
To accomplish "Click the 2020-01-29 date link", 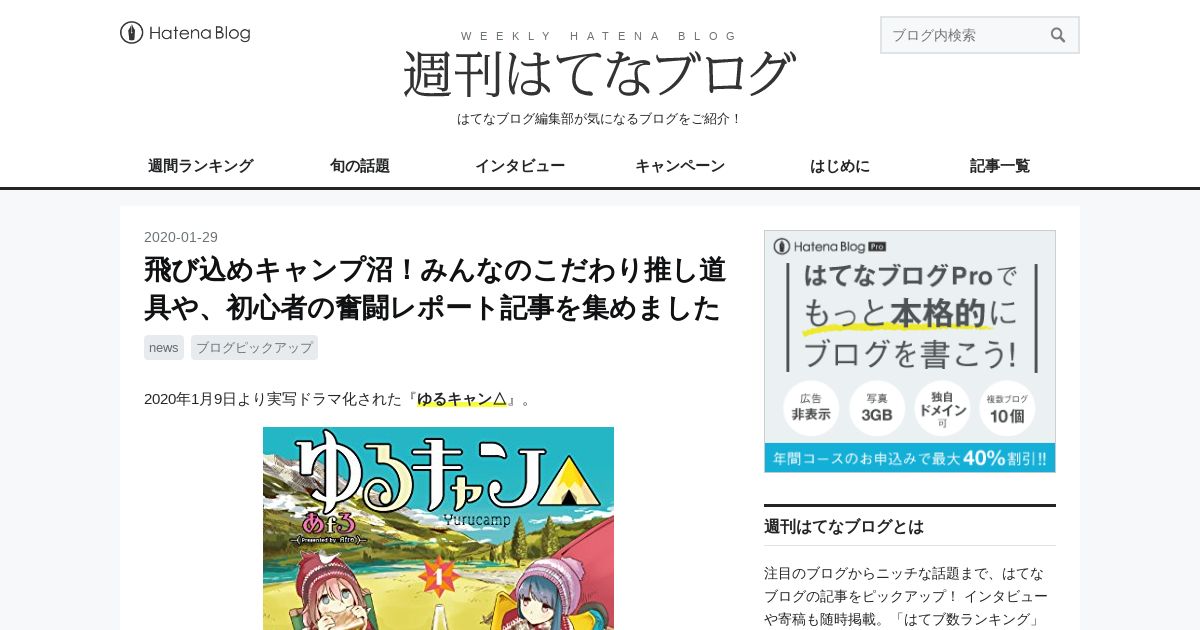I will tap(181, 237).
